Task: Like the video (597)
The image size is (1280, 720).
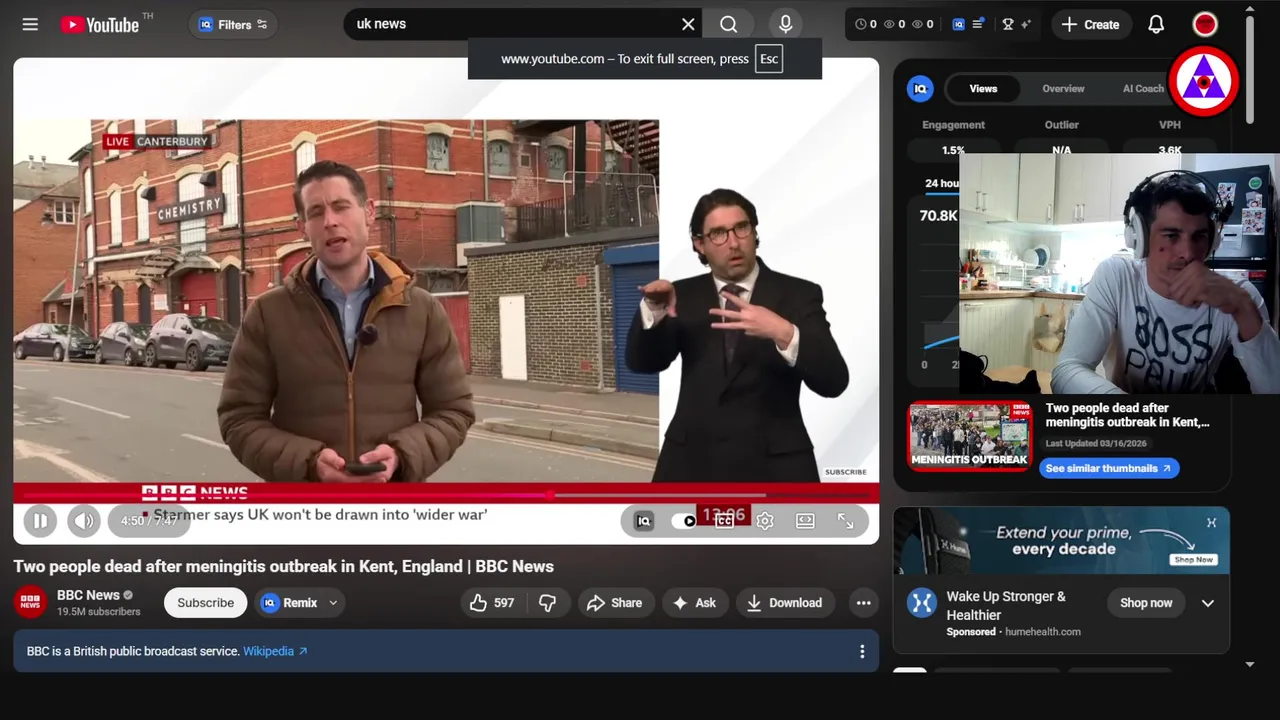Action: tap(492, 602)
